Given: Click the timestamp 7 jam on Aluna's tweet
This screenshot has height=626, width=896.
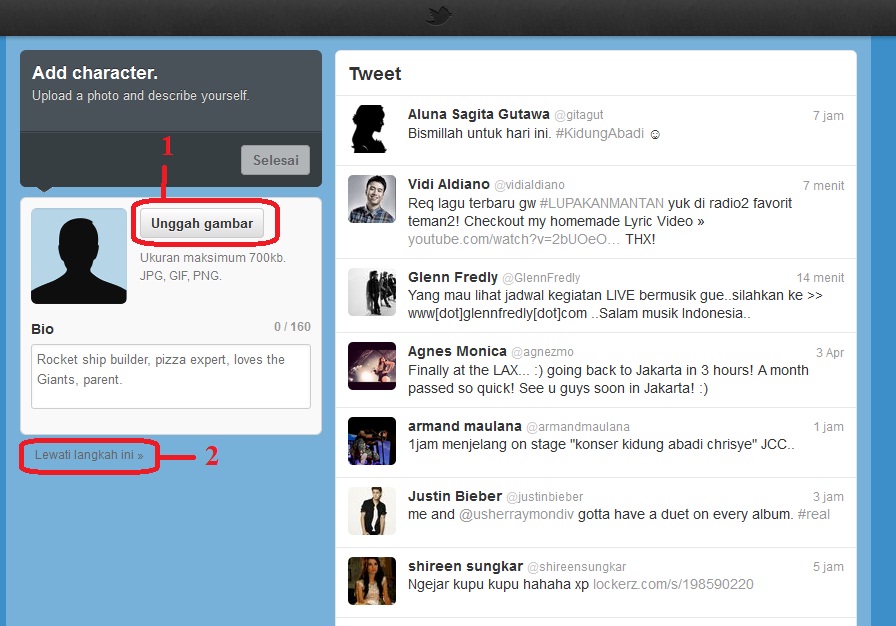Looking at the screenshot, I should pyautogui.click(x=828, y=115).
